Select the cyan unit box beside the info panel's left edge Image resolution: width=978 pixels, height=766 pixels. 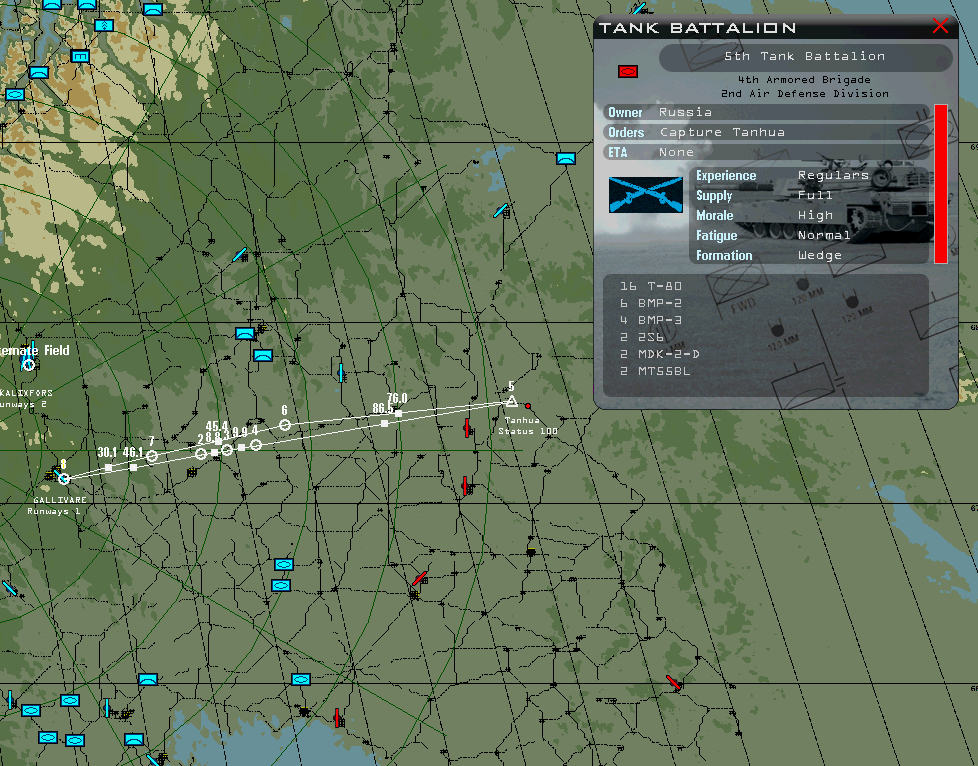pos(566,158)
